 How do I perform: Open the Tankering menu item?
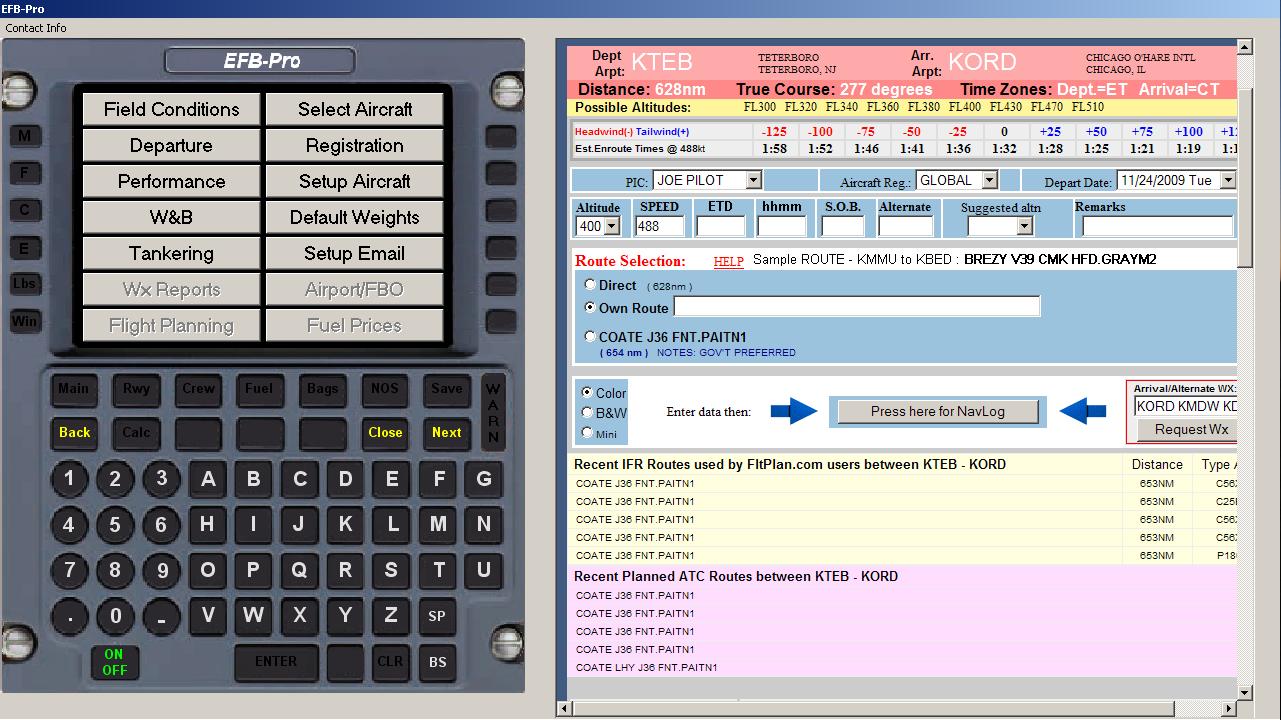[171, 254]
